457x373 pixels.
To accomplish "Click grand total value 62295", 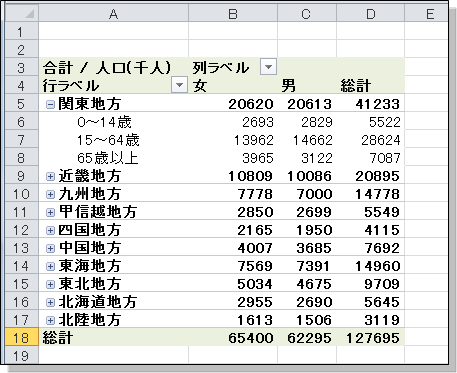I will [310, 338].
